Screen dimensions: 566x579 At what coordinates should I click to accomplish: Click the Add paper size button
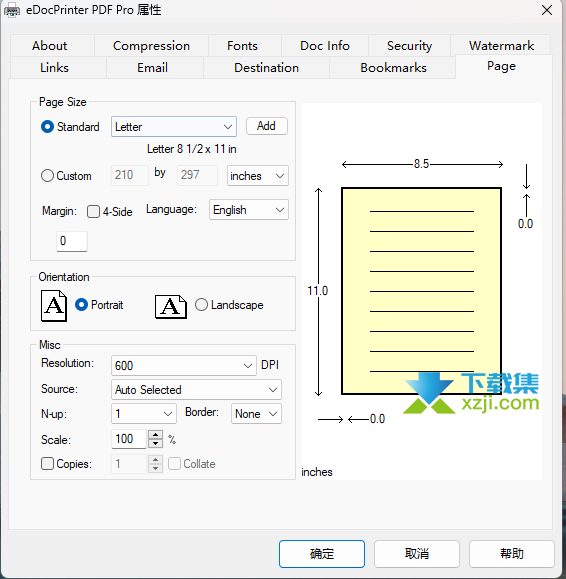[x=267, y=126]
